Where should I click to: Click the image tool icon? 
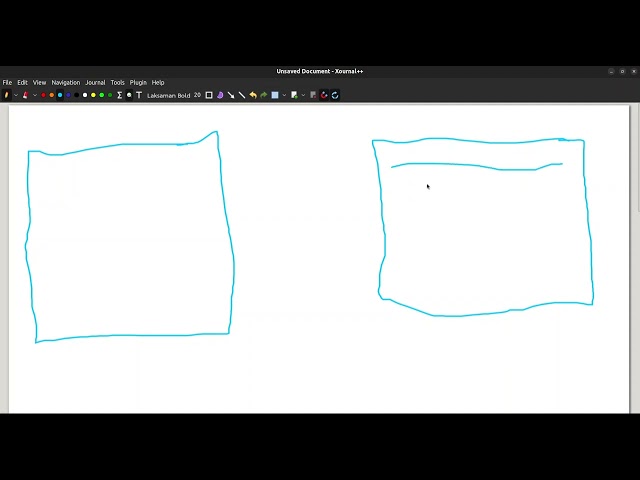tap(129, 95)
